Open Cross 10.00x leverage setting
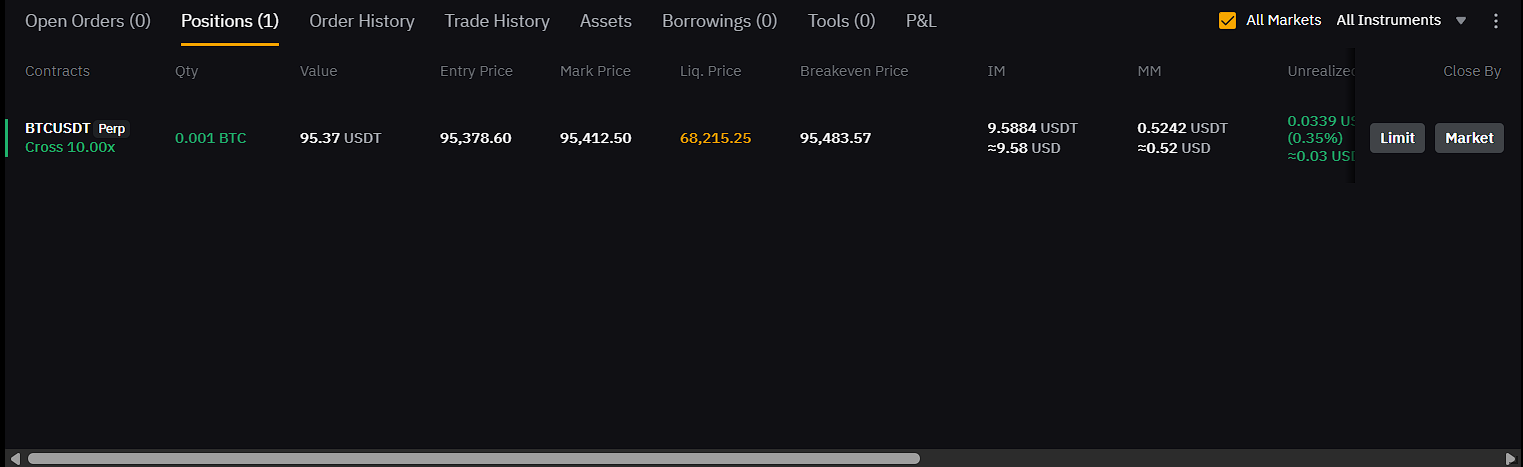The width and height of the screenshot is (1523, 467). click(x=70, y=147)
